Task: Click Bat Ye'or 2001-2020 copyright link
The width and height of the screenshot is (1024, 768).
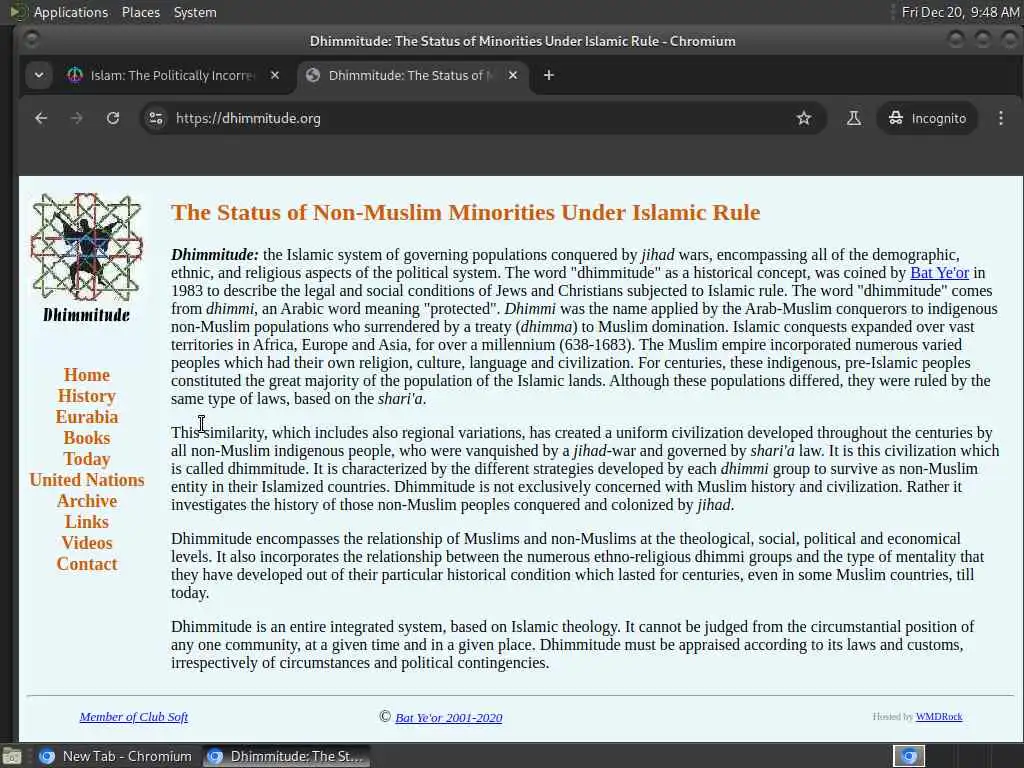Action: coord(449,718)
